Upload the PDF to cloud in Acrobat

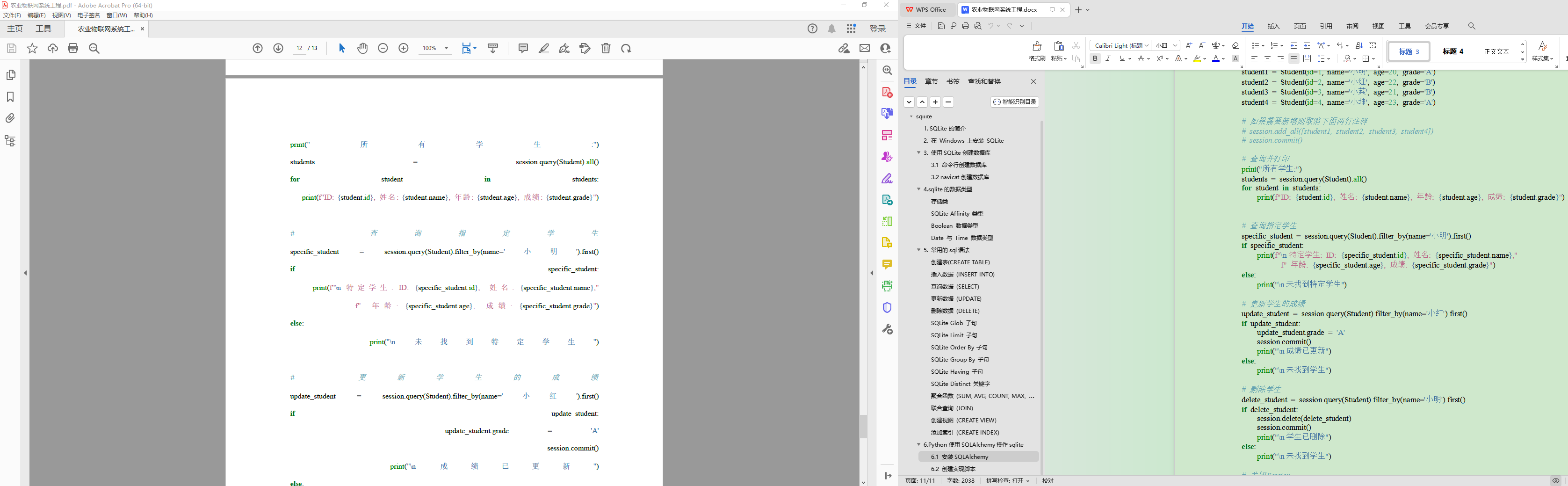pyautogui.click(x=53, y=48)
